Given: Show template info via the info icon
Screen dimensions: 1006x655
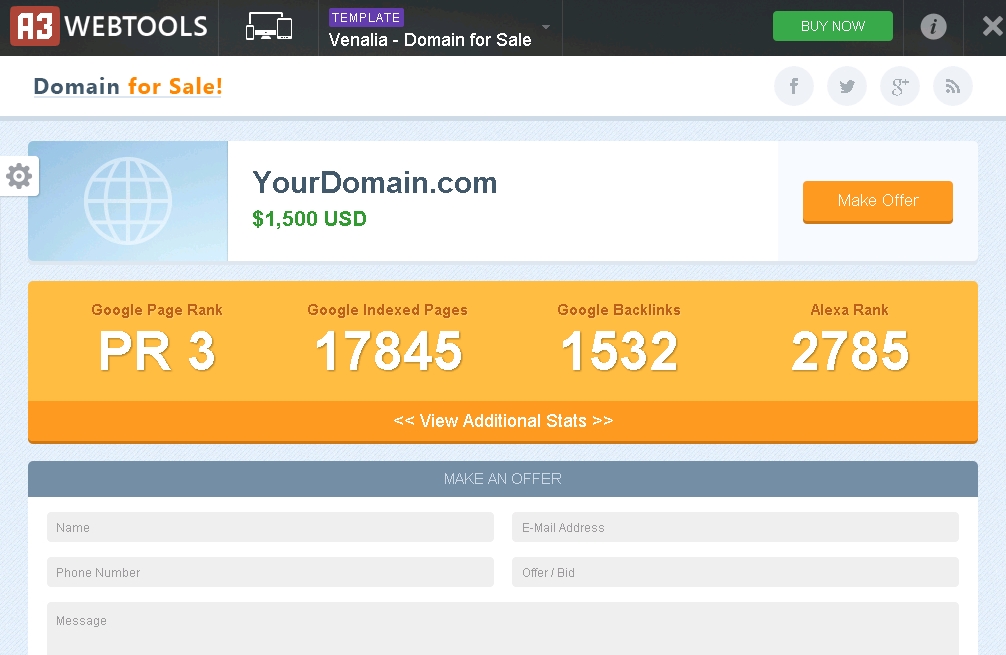Looking at the screenshot, I should coord(933,27).
